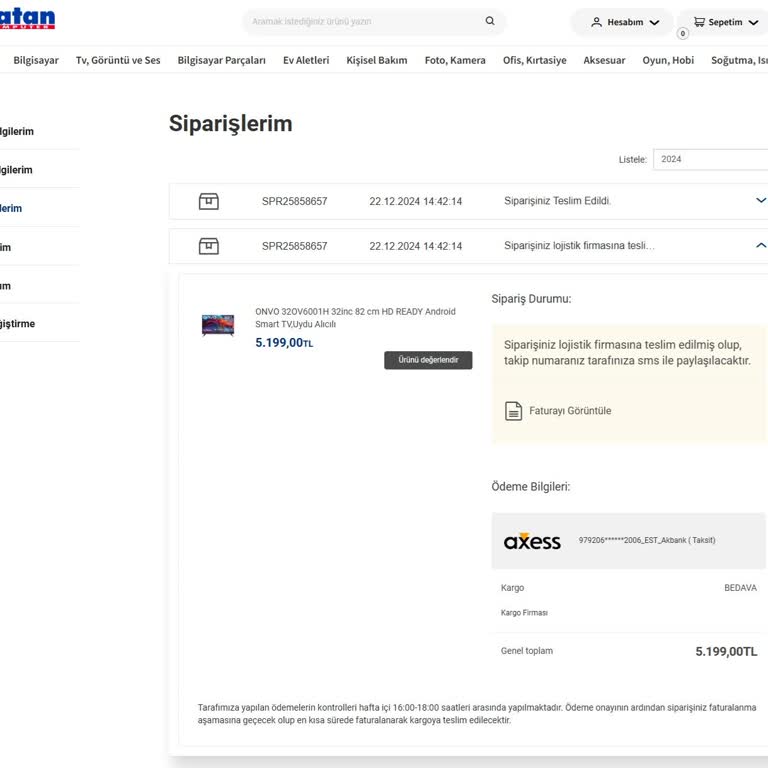768x768 pixels.
Task: Click the box icon of the delivered order
Action: (x=209, y=201)
